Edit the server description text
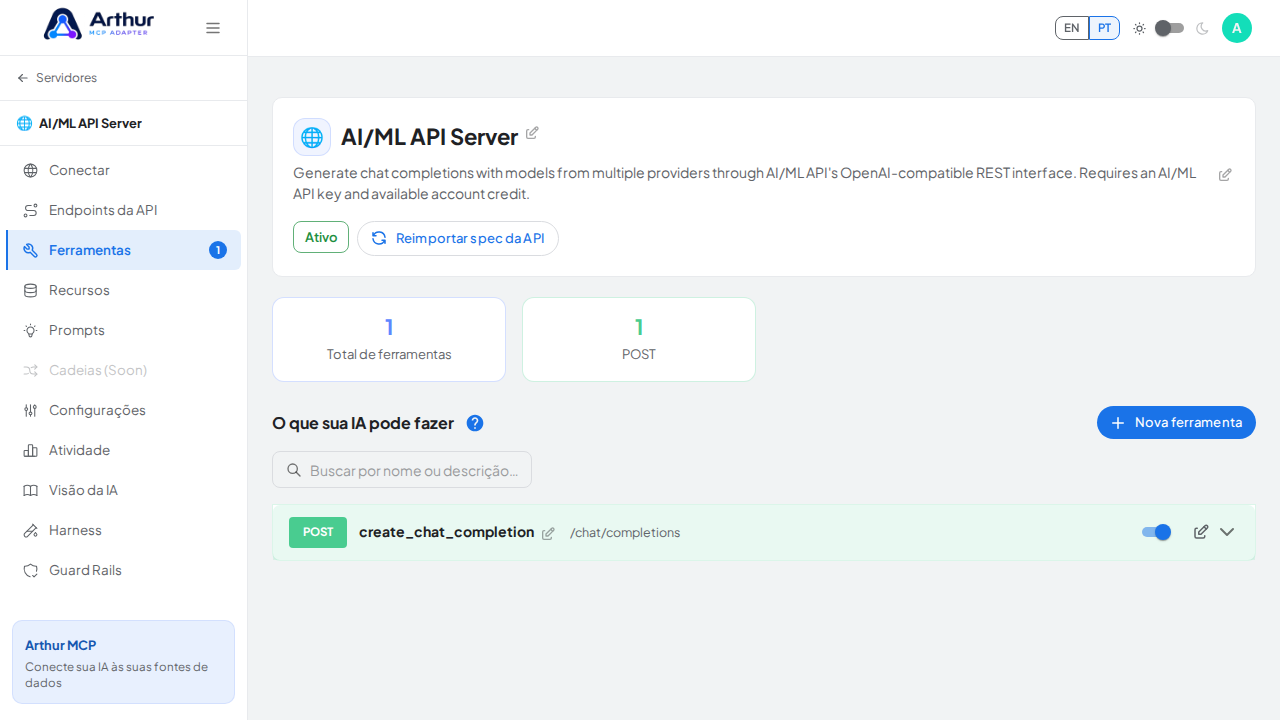Screen dimensions: 1280x720 (x=1225, y=174)
